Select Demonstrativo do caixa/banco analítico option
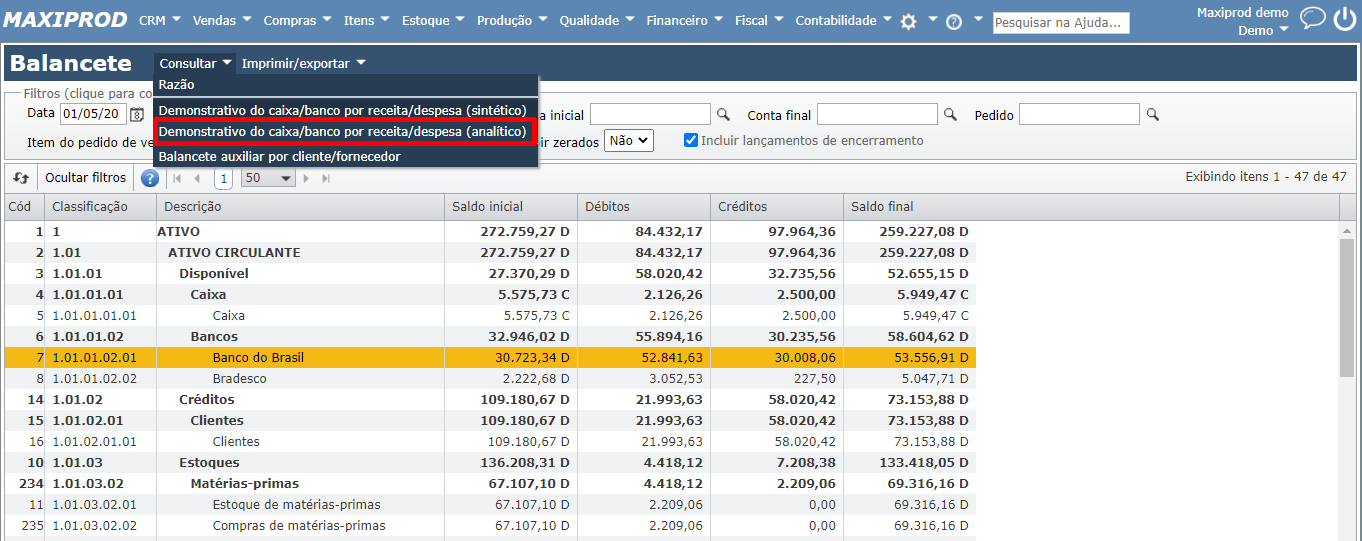The image size is (1362, 541). 343,131
